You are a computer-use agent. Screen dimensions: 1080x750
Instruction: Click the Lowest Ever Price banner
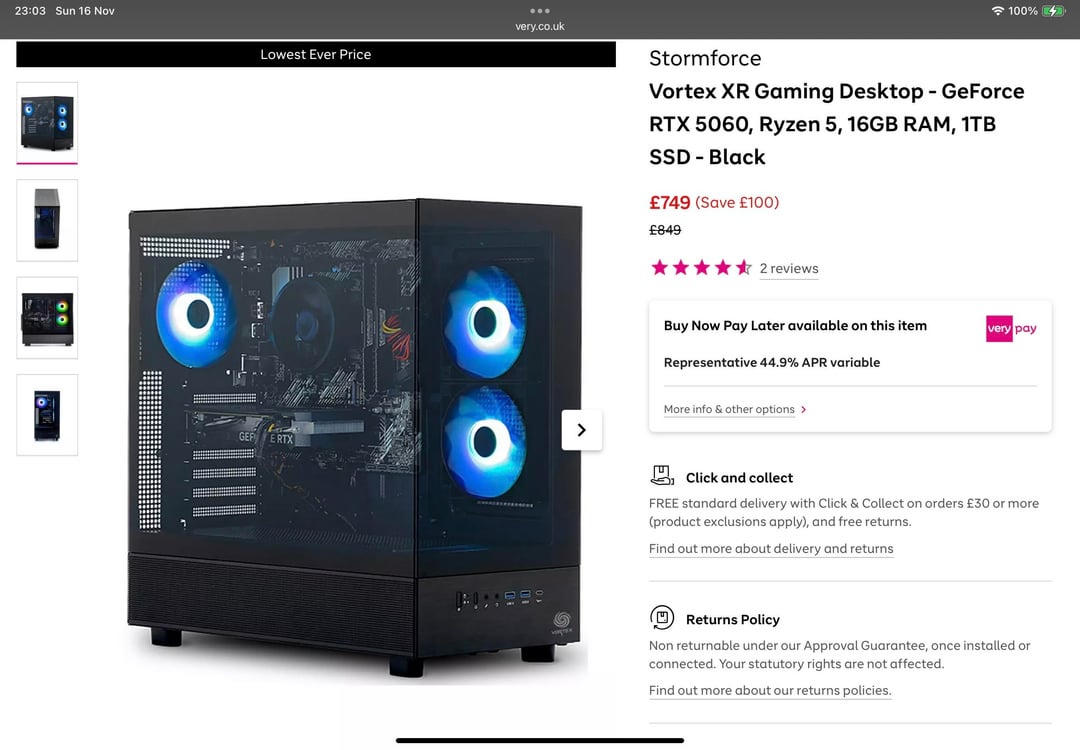click(x=315, y=54)
